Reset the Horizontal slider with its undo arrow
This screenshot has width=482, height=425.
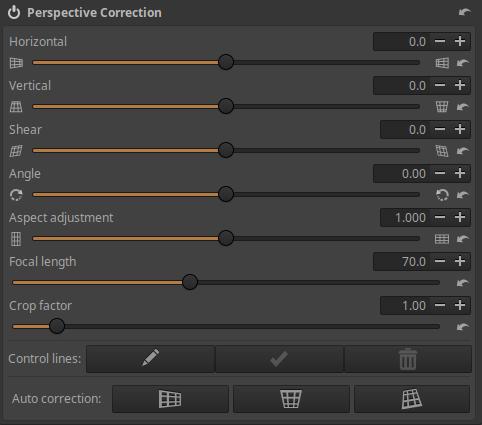pos(463,63)
